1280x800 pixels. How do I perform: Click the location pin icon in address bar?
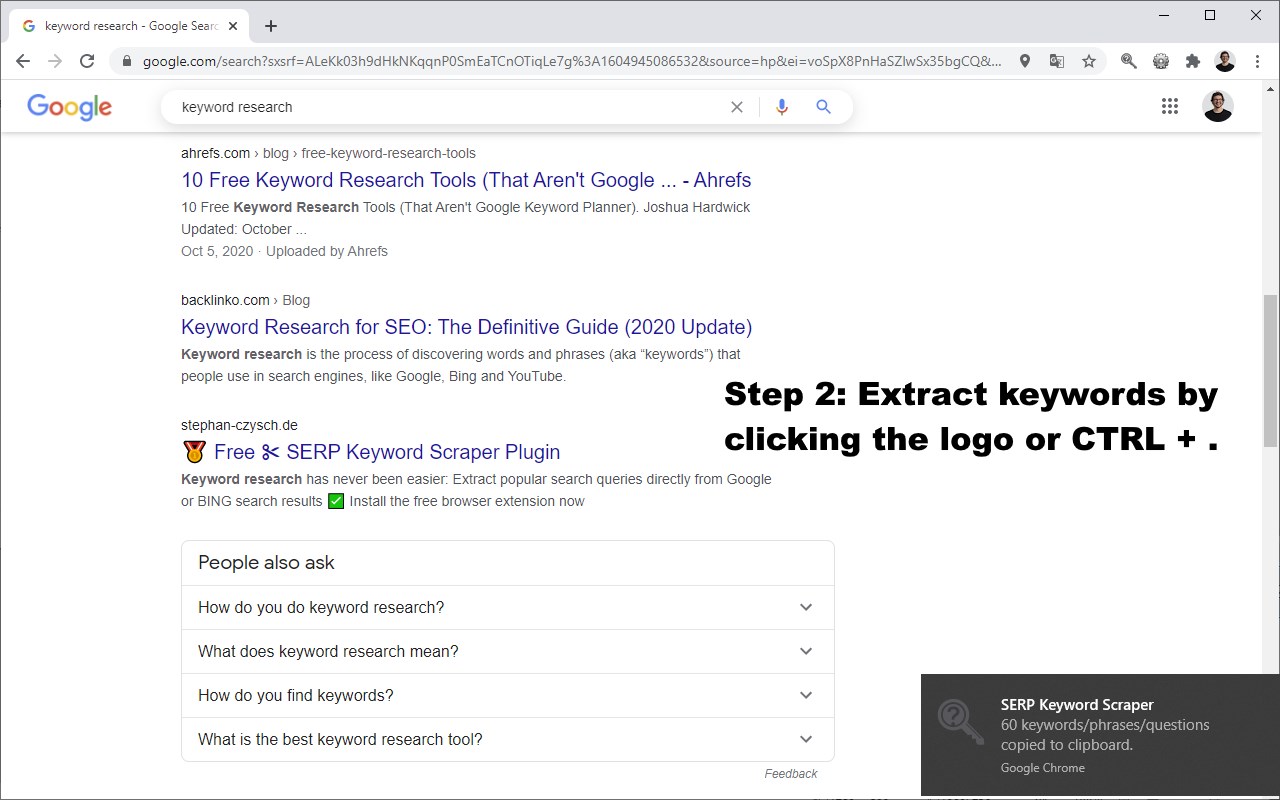click(x=1025, y=61)
